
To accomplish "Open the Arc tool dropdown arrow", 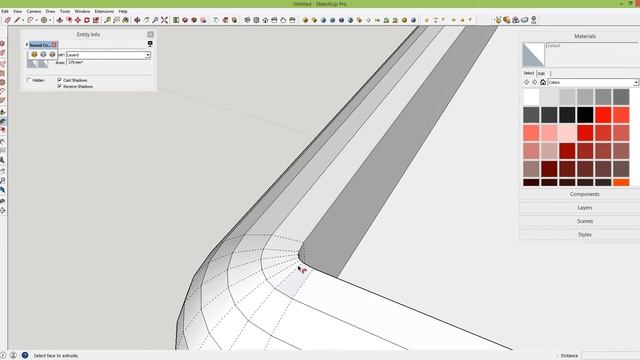I will coord(36,20).
